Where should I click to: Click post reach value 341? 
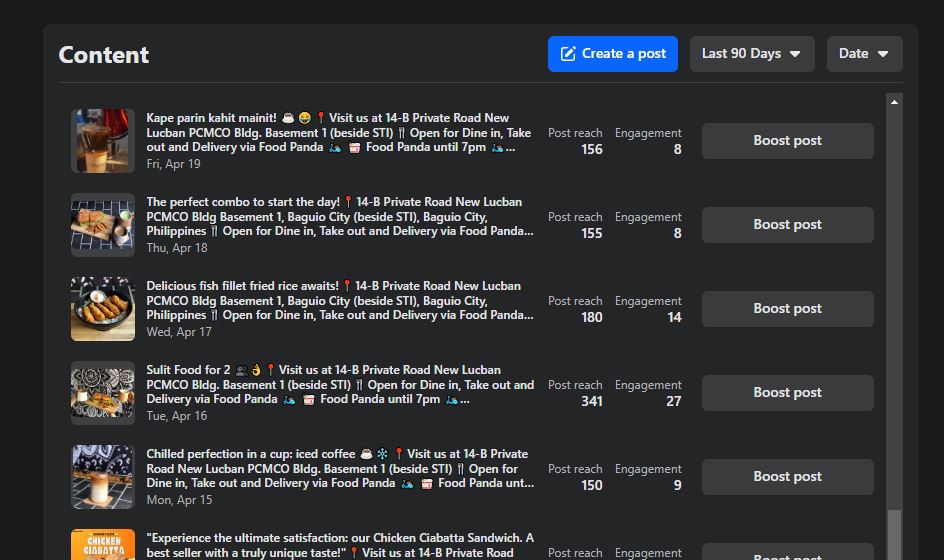[591, 401]
